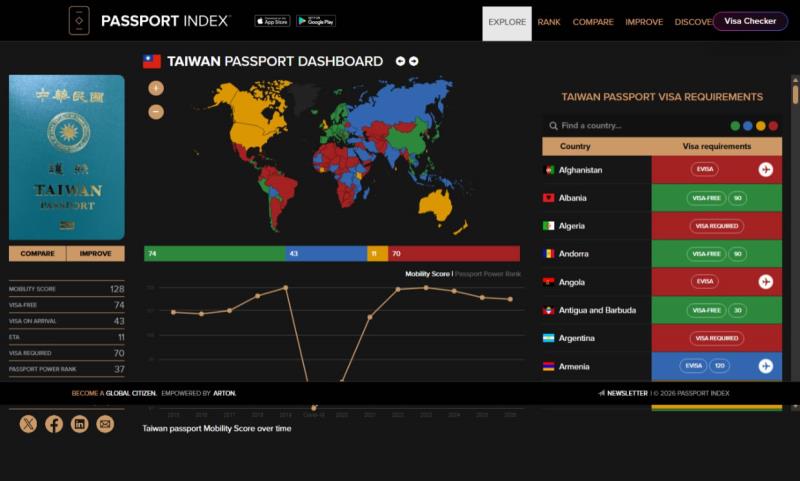Open the App Store download badge
The width and height of the screenshot is (800, 481).
pyautogui.click(x=272, y=21)
